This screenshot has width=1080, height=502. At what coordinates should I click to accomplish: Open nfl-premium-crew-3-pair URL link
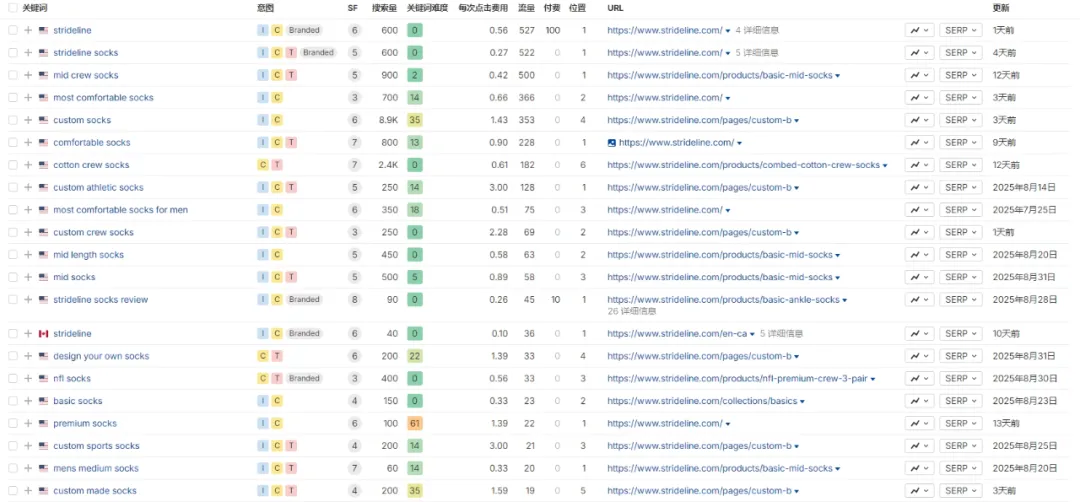738,378
